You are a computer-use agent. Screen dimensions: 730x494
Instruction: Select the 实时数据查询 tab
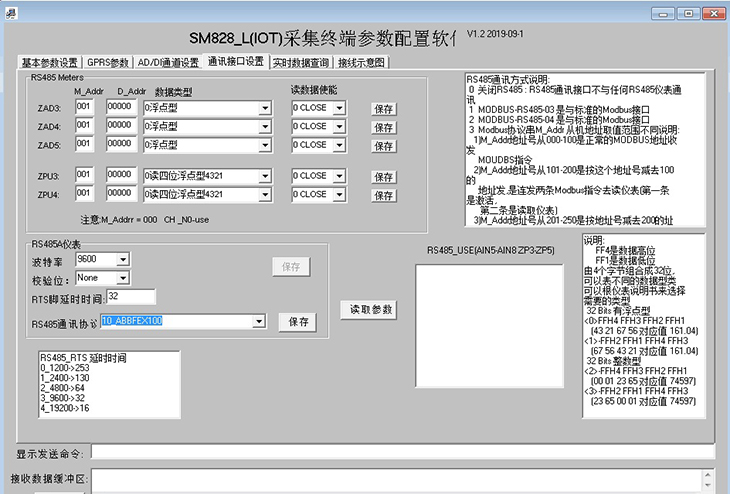[301, 62]
